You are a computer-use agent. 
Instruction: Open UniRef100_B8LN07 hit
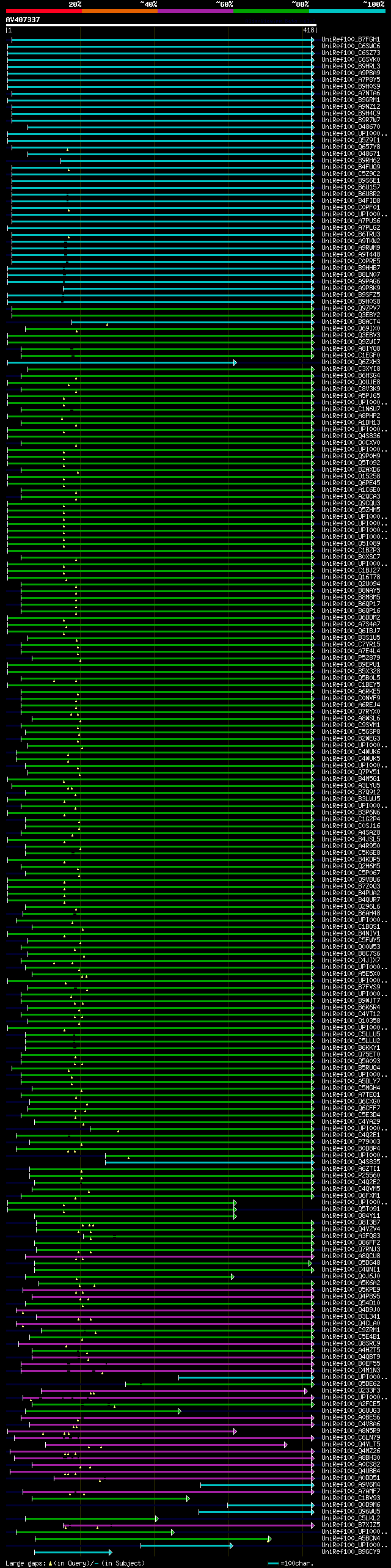pos(351,275)
